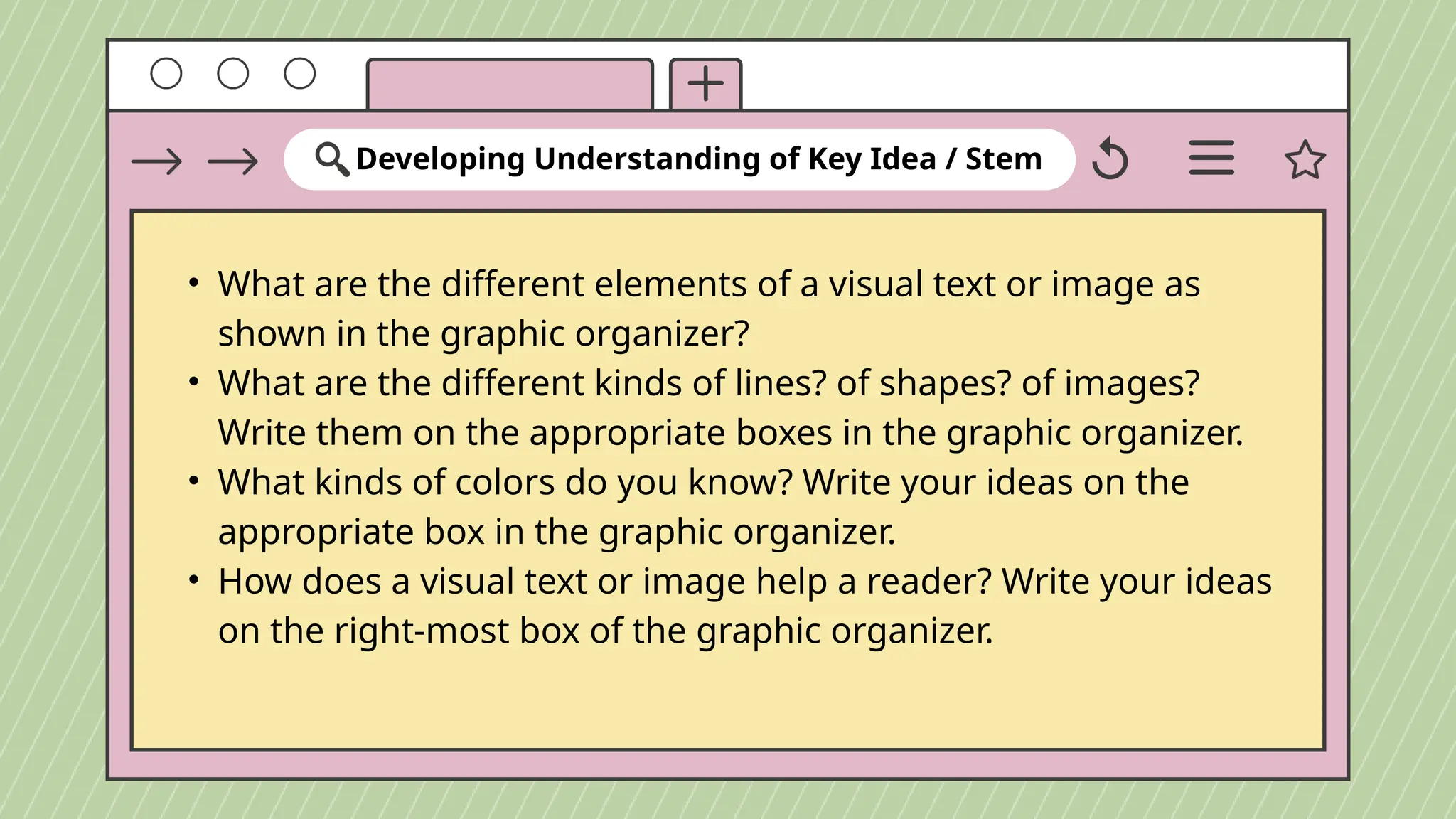
Task: Click the word 'Stem' in the title
Action: pyautogui.click(x=1003, y=159)
